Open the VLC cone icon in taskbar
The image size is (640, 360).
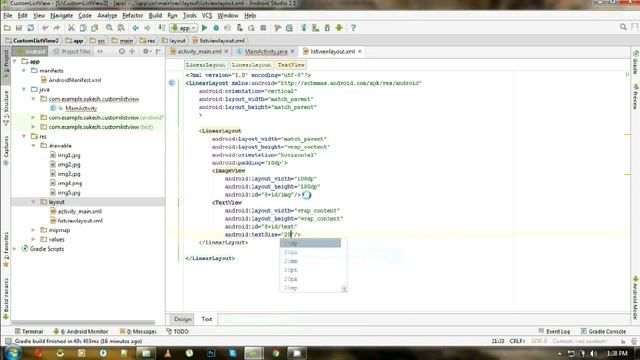(x=168, y=353)
